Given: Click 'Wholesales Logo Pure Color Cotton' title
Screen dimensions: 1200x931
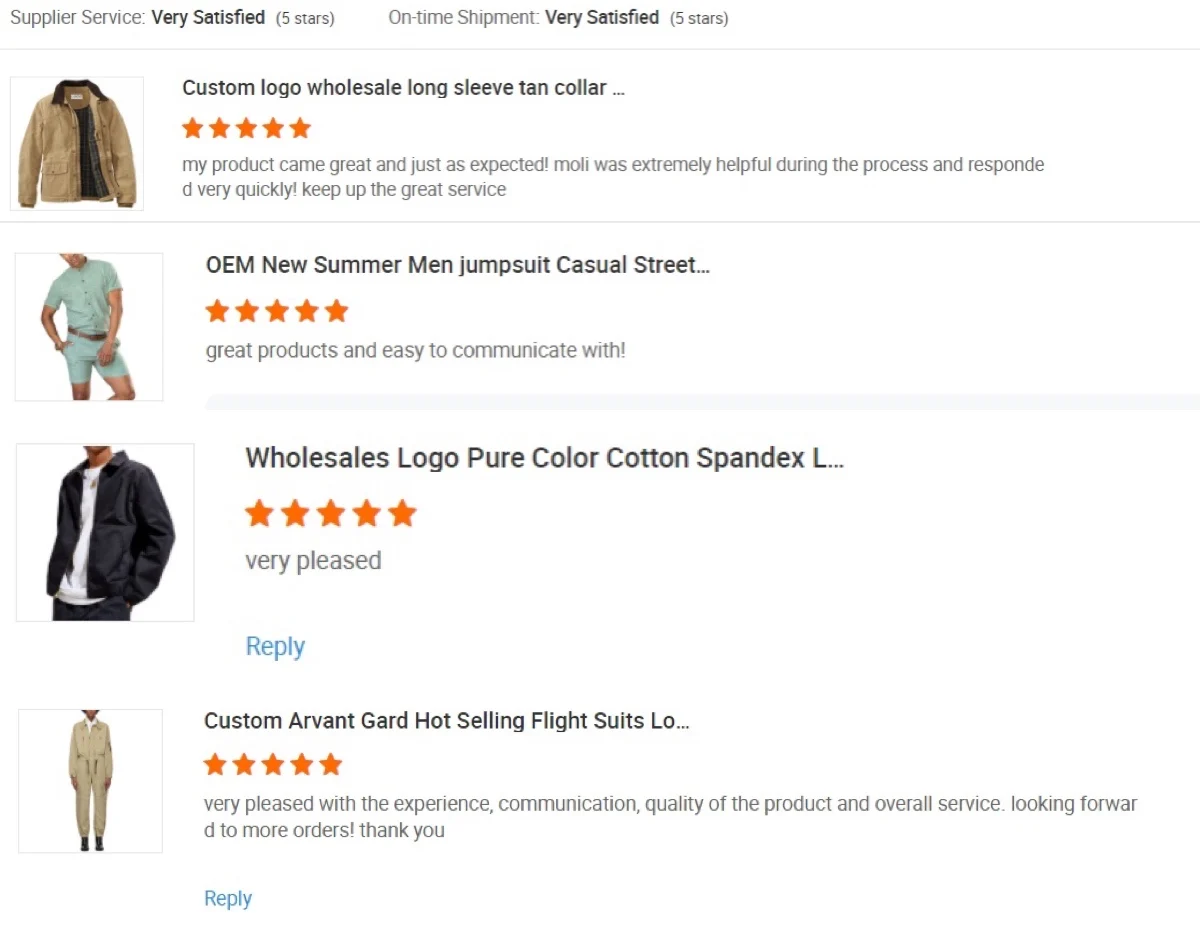Looking at the screenshot, I should pyautogui.click(x=544, y=458).
